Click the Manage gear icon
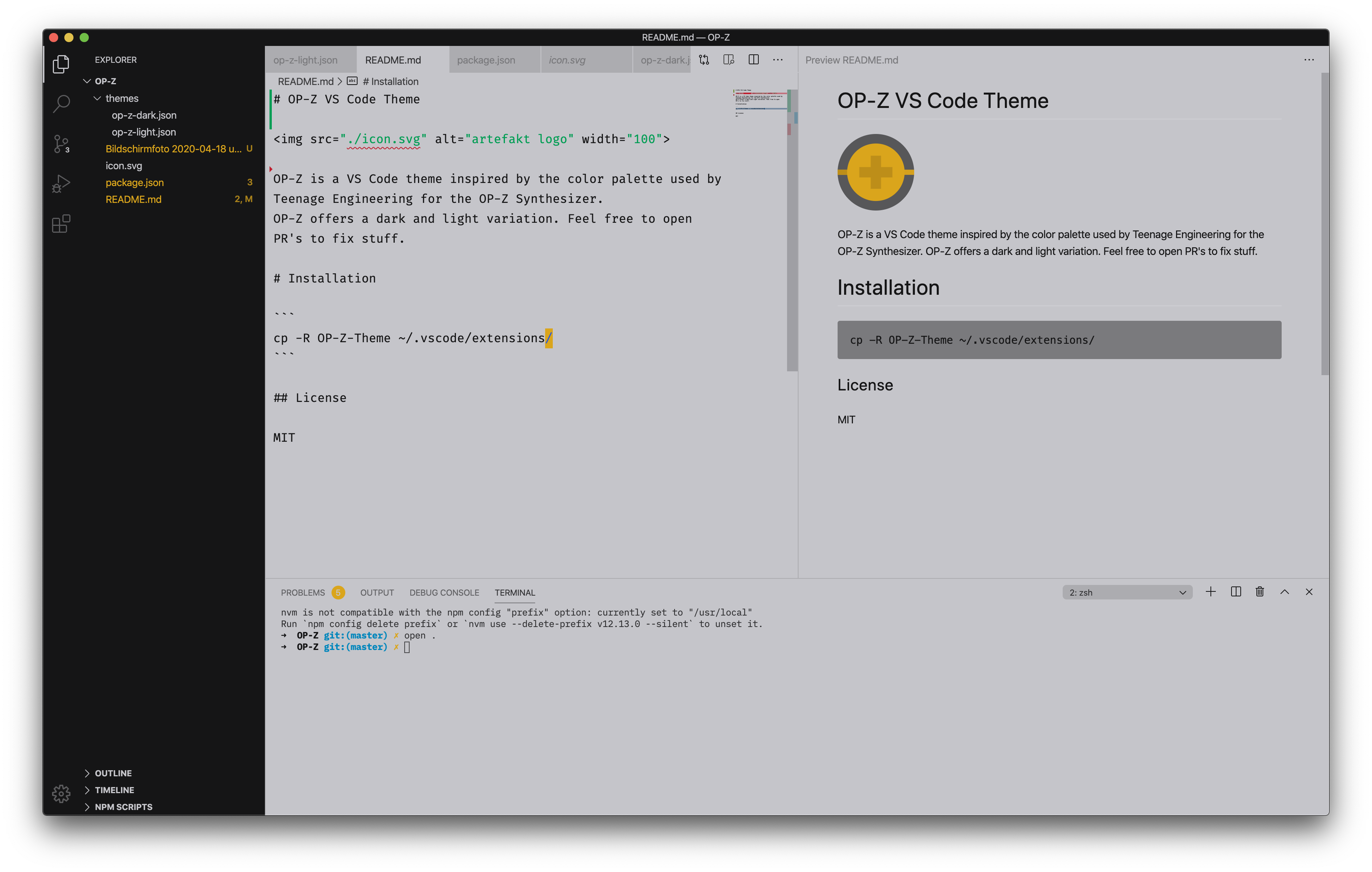 (x=61, y=794)
